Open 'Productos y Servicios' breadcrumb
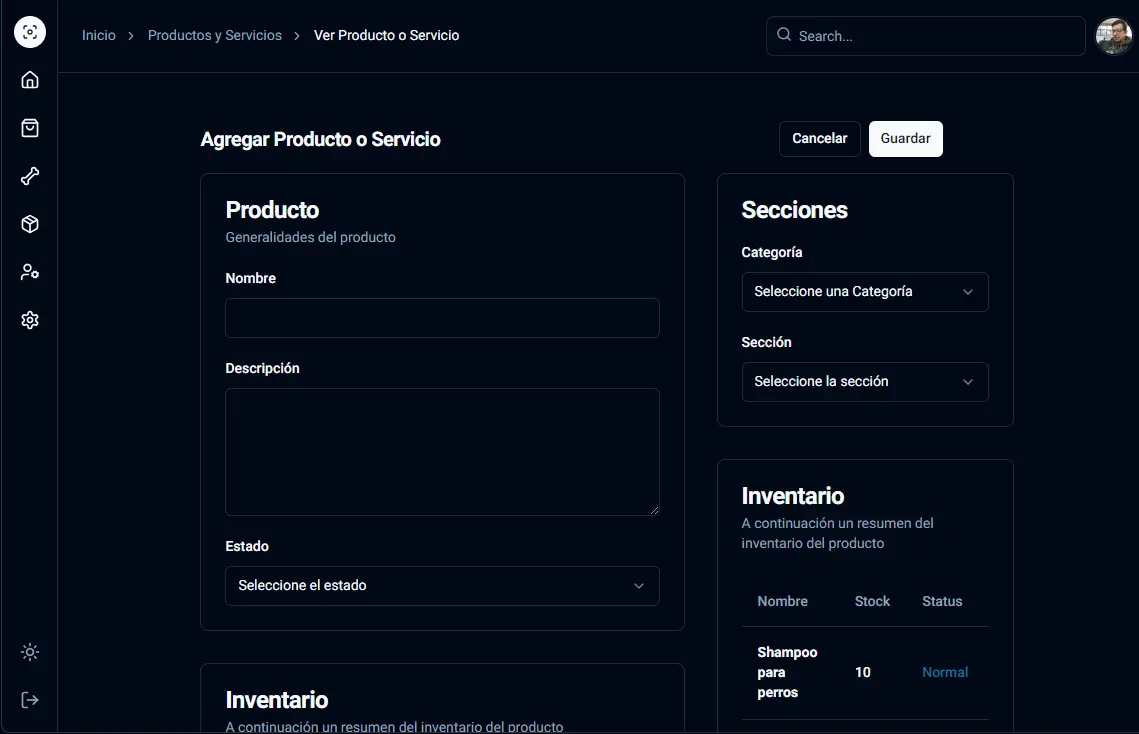The height and width of the screenshot is (734, 1139). pos(214,34)
